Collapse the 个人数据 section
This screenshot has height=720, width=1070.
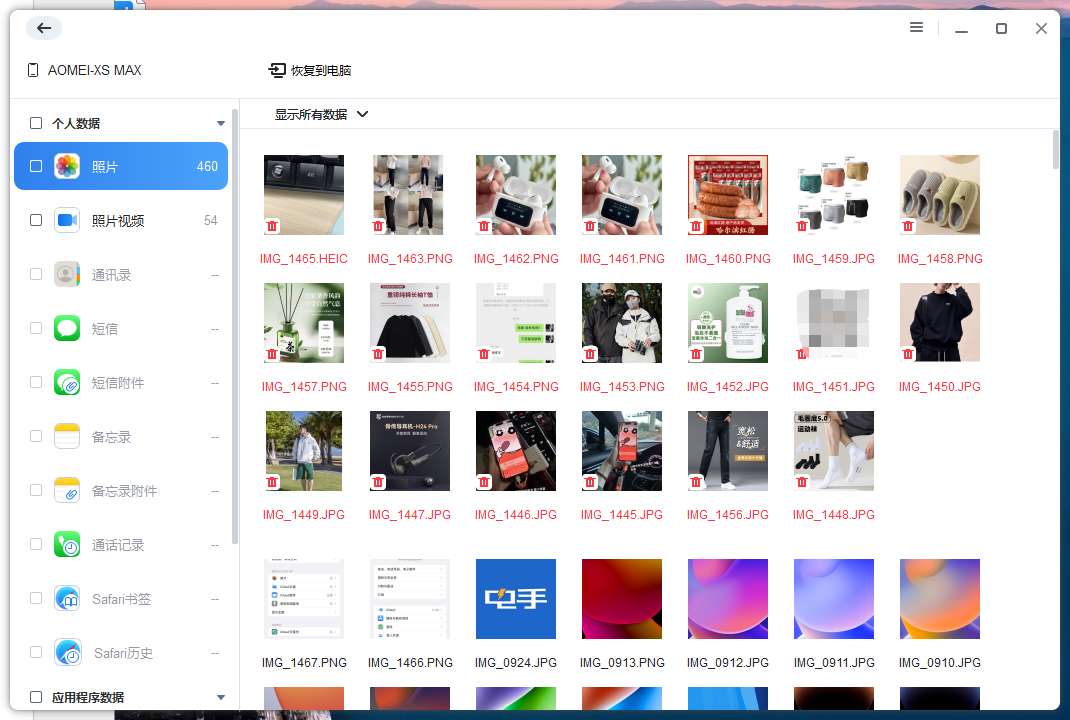pyautogui.click(x=220, y=122)
